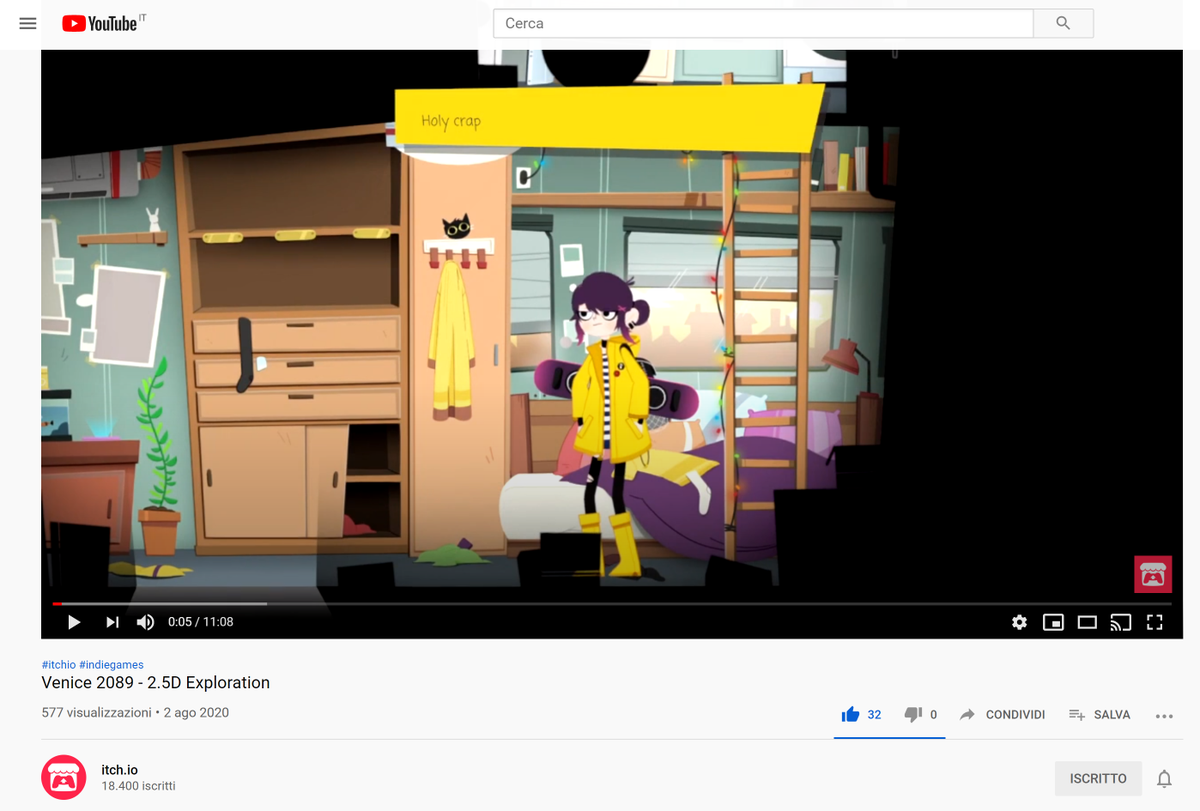Open video settings gear
This screenshot has width=1200, height=811.
pyautogui.click(x=1019, y=622)
